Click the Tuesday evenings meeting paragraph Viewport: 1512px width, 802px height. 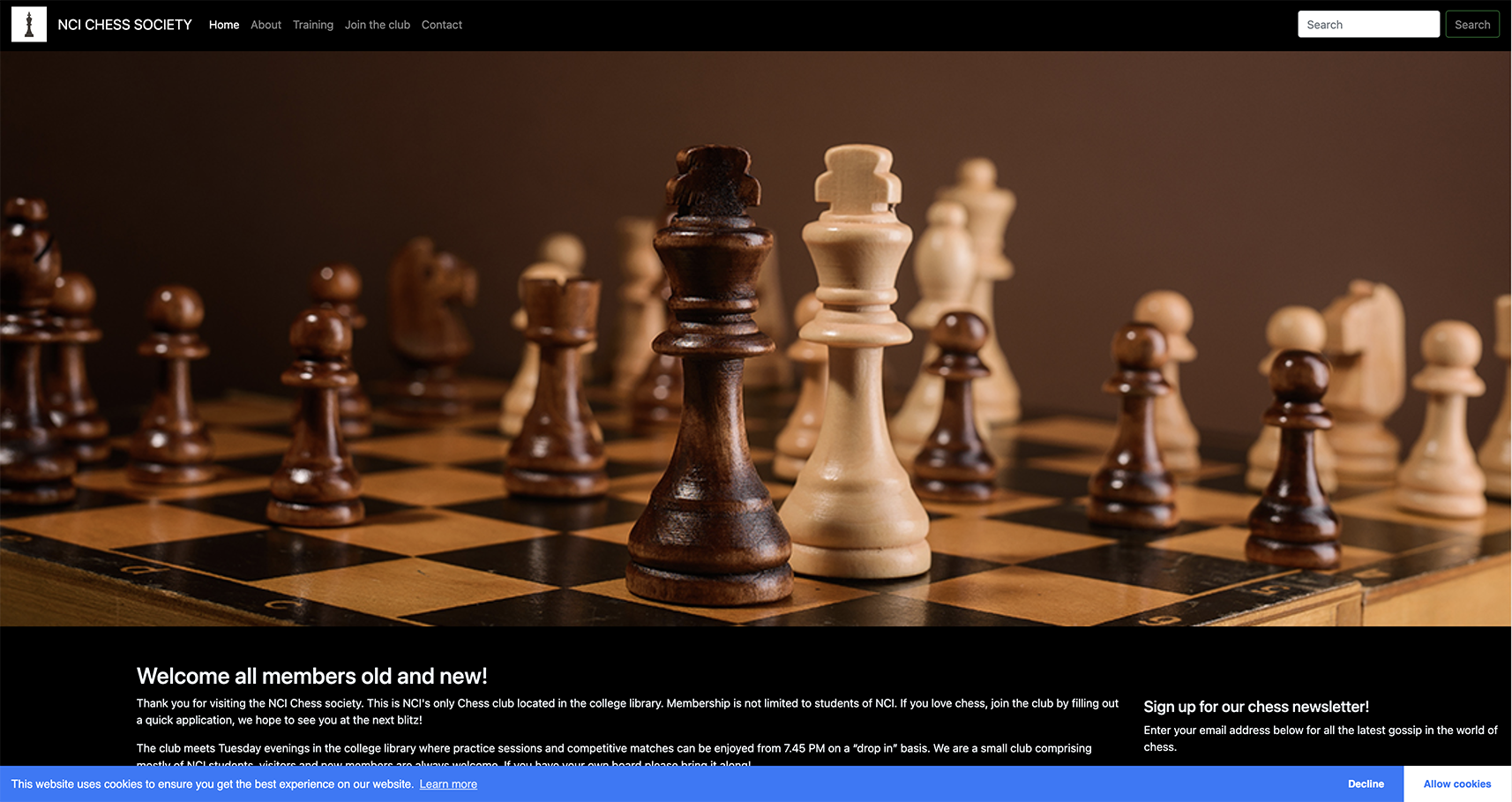click(614, 748)
